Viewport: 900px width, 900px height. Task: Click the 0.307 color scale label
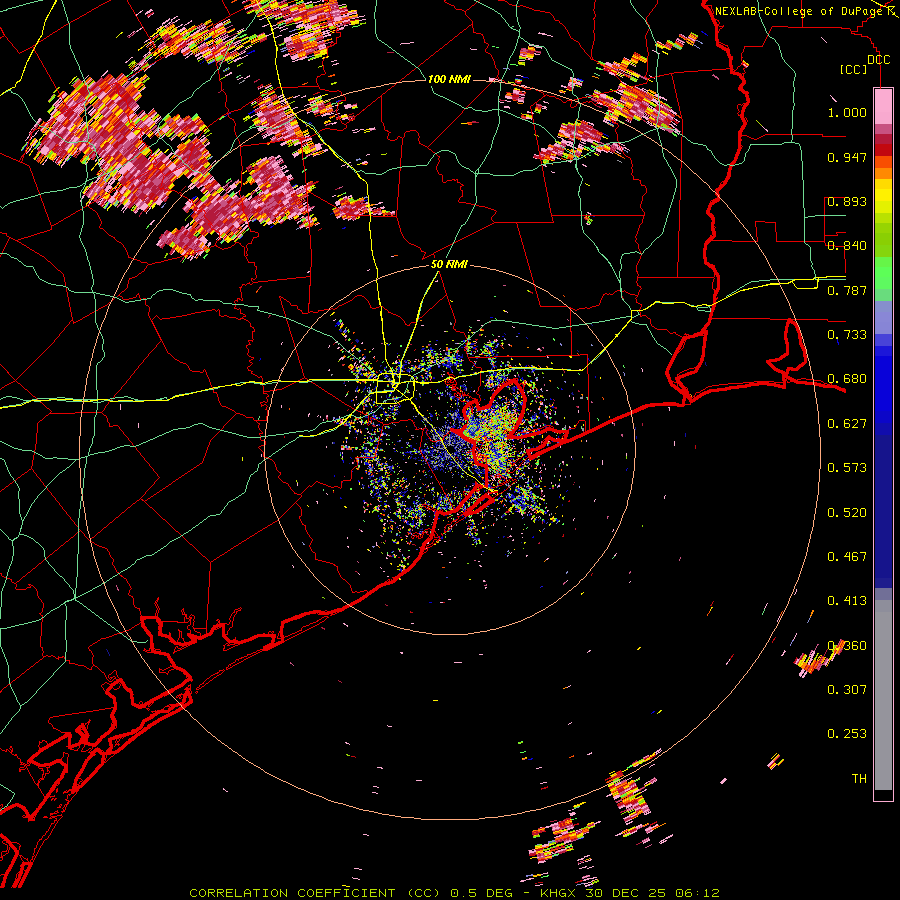(847, 690)
